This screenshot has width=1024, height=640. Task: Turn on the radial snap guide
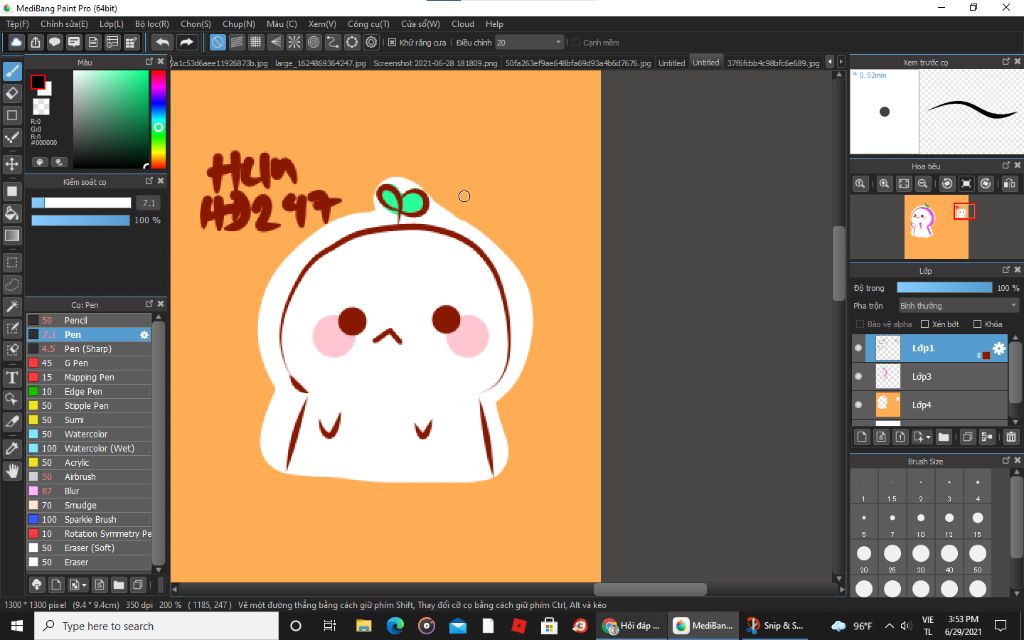[x=295, y=42]
